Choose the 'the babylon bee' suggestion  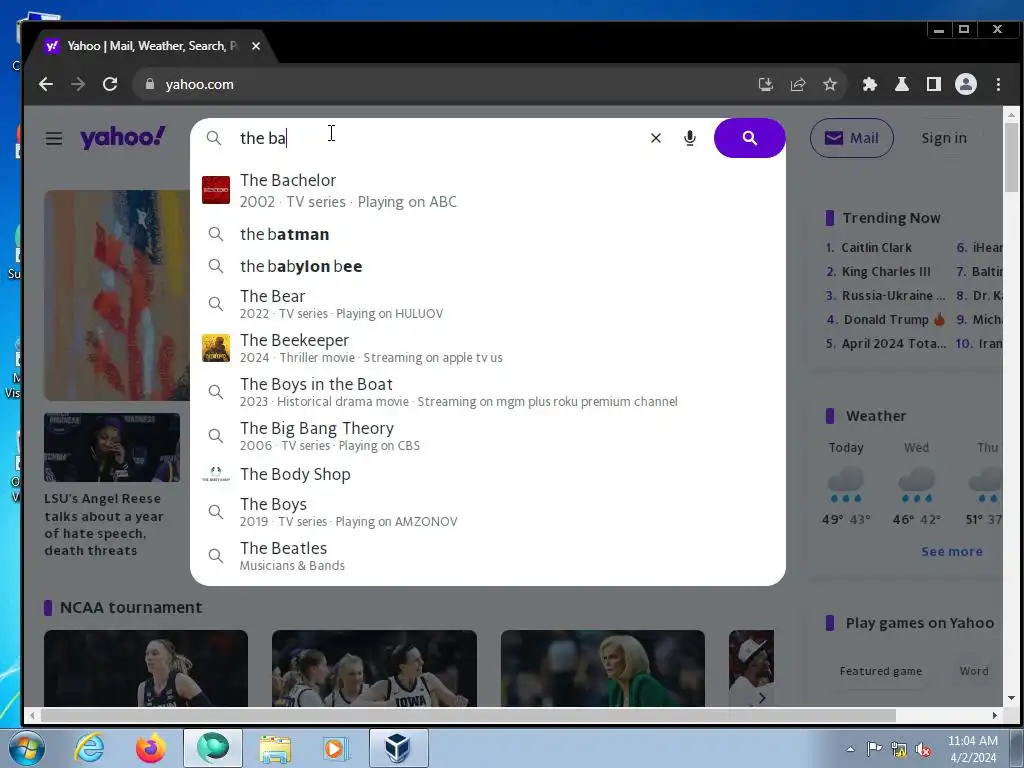(488, 266)
